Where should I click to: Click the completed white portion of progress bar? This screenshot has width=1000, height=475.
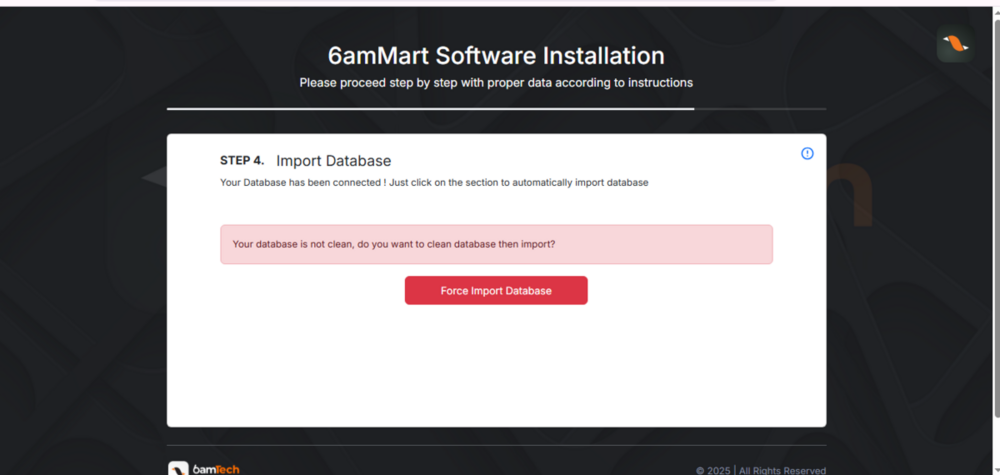tap(430, 108)
